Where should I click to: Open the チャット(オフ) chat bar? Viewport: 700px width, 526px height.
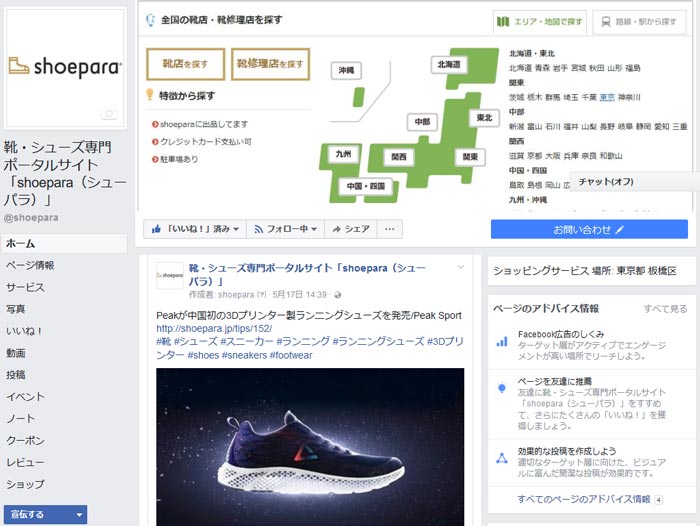634,182
